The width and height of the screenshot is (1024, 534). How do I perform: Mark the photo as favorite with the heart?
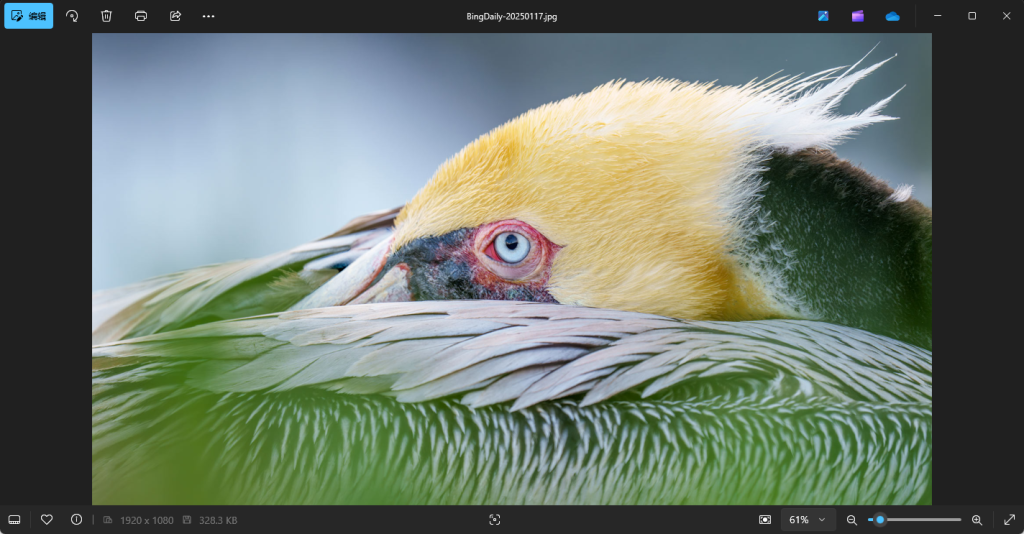[46, 520]
